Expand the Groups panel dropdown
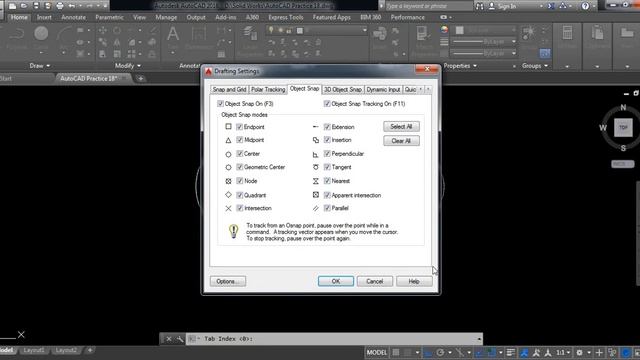 pos(535,66)
